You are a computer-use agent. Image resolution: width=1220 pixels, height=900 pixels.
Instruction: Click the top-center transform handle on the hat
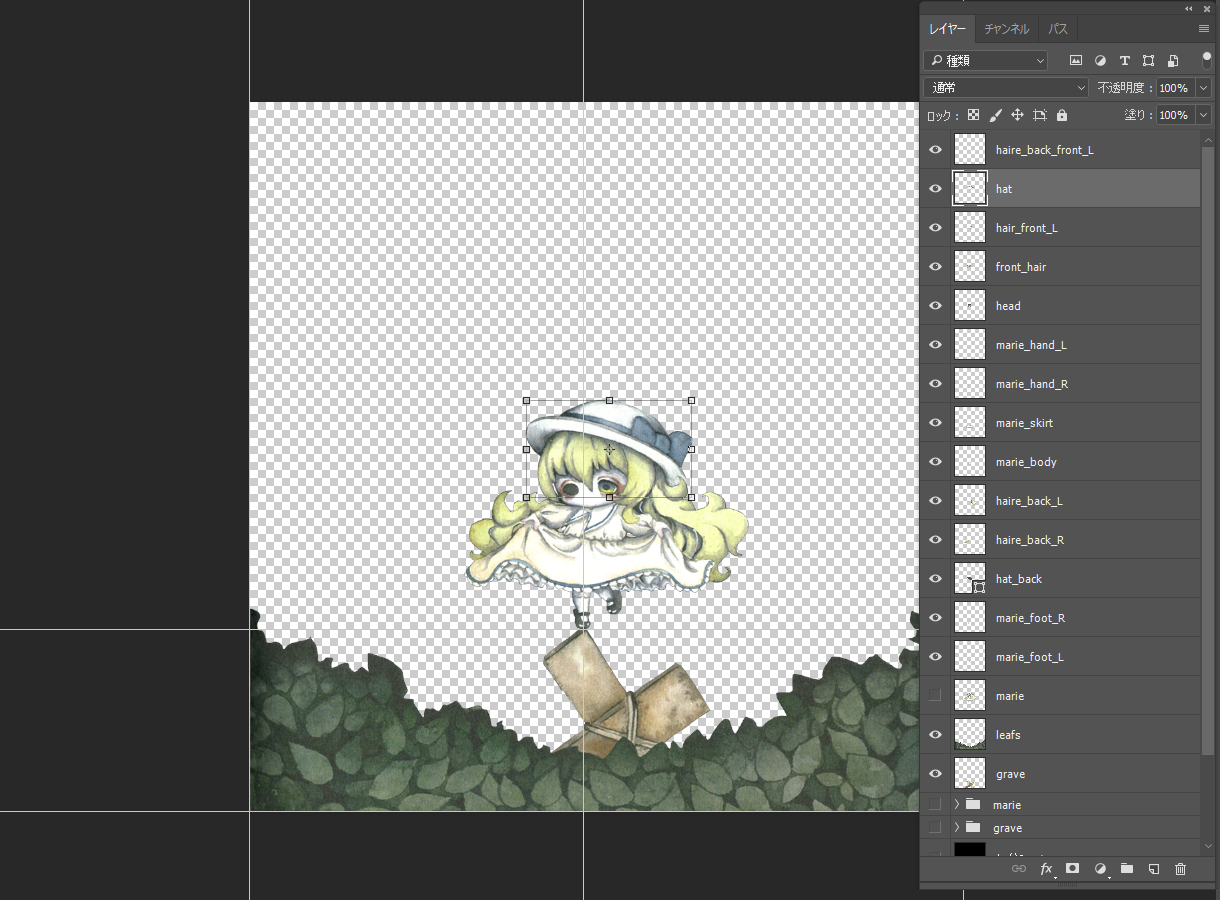[x=609, y=400]
